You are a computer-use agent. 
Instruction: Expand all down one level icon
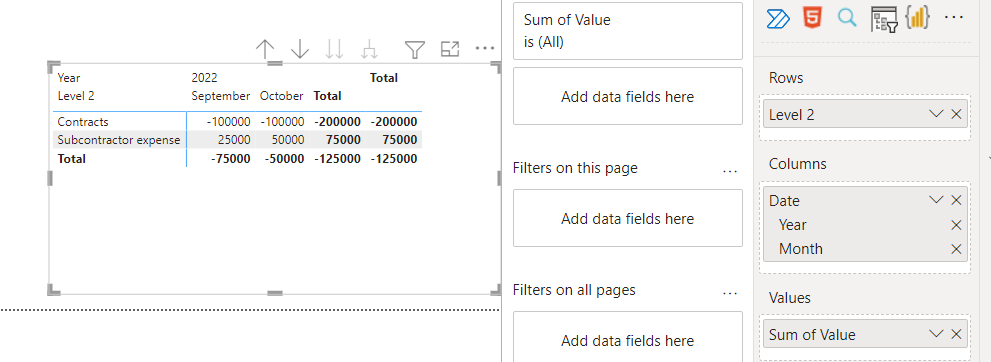tap(369, 50)
